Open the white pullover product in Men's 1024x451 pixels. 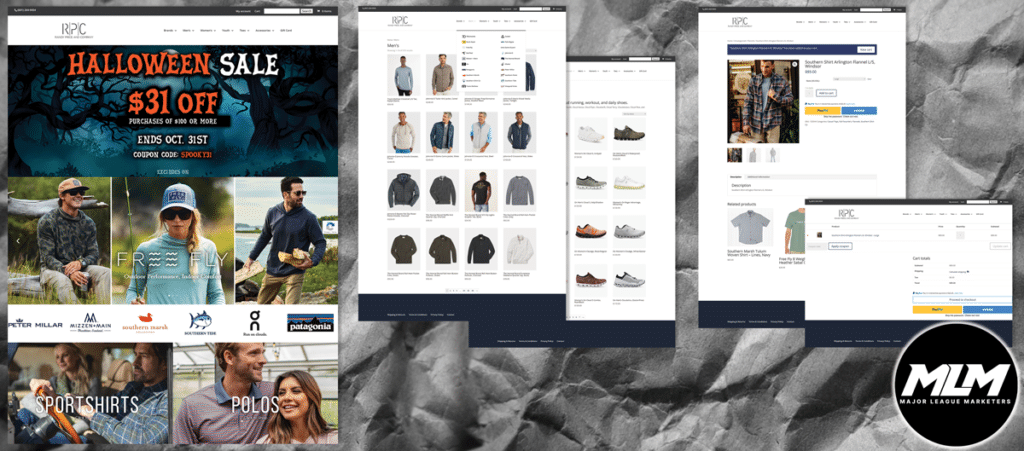(x=520, y=249)
